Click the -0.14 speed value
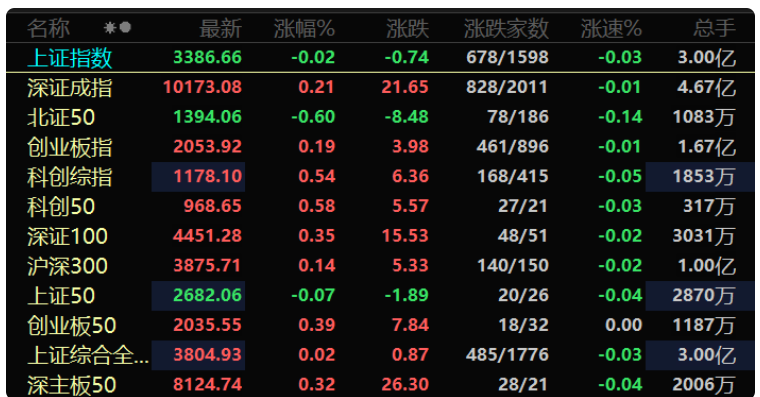 click(620, 117)
